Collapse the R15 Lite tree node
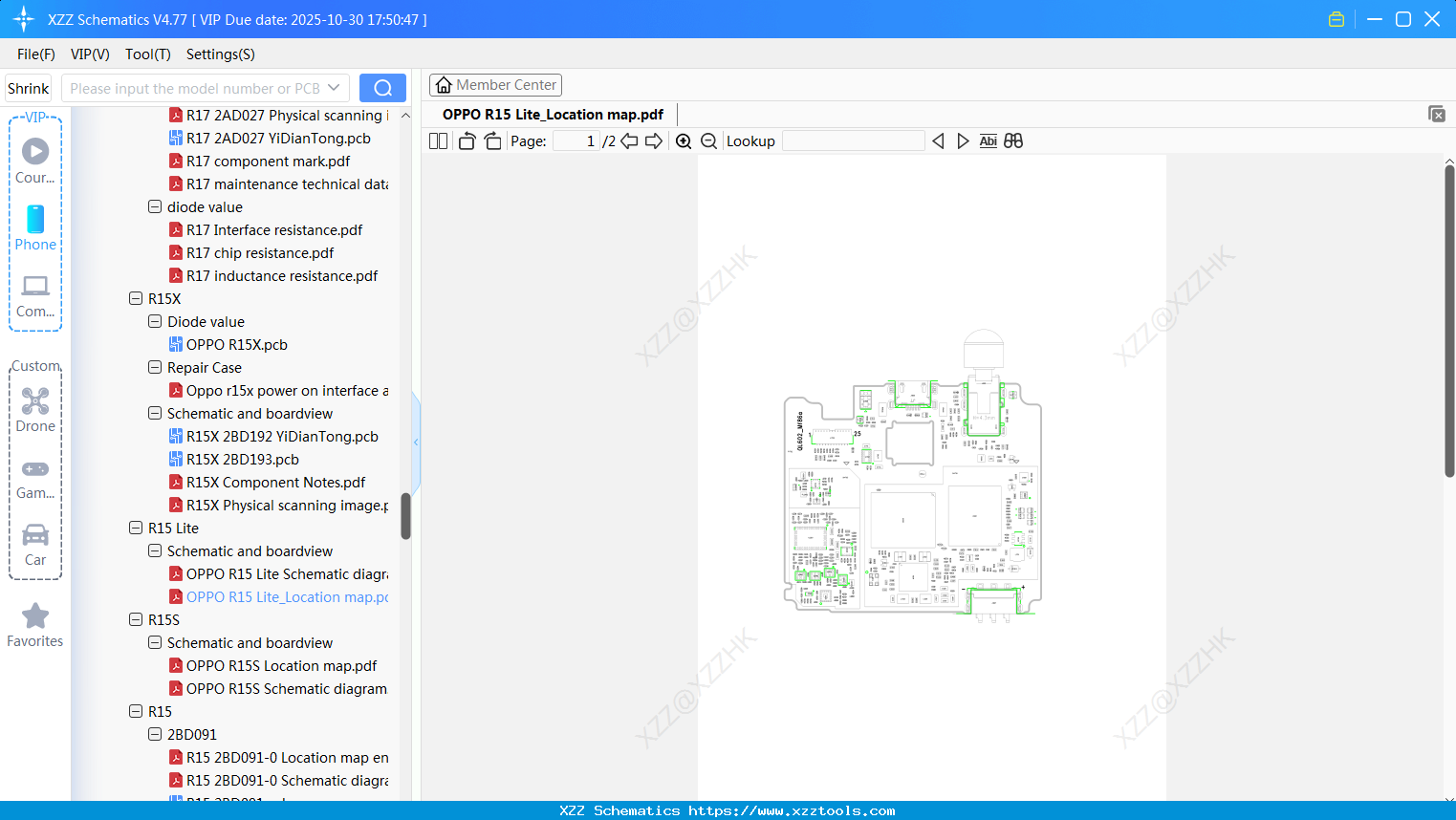Image resolution: width=1456 pixels, height=820 pixels. 136,528
